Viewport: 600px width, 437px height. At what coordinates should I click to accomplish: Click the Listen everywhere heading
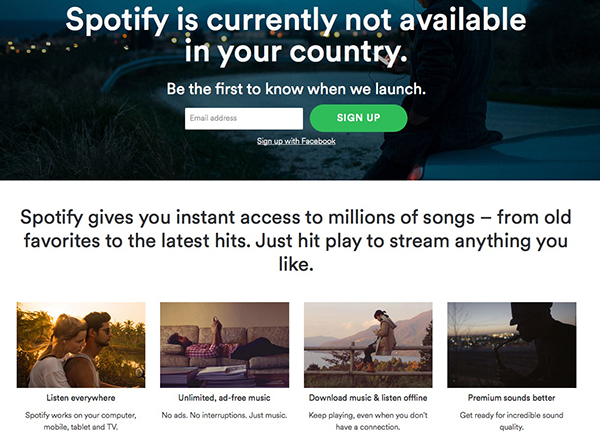tap(81, 397)
